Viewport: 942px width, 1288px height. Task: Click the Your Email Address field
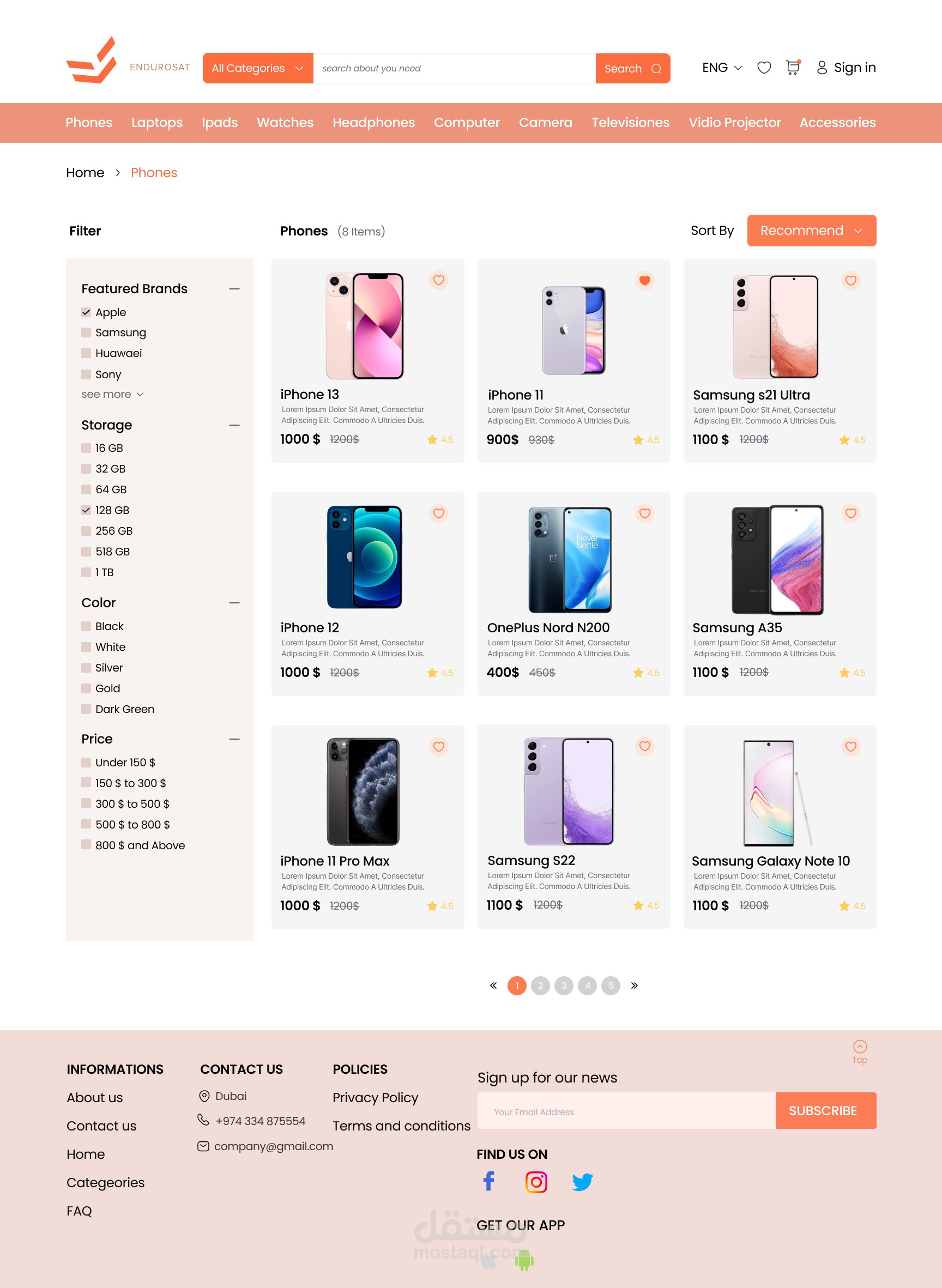click(626, 1110)
